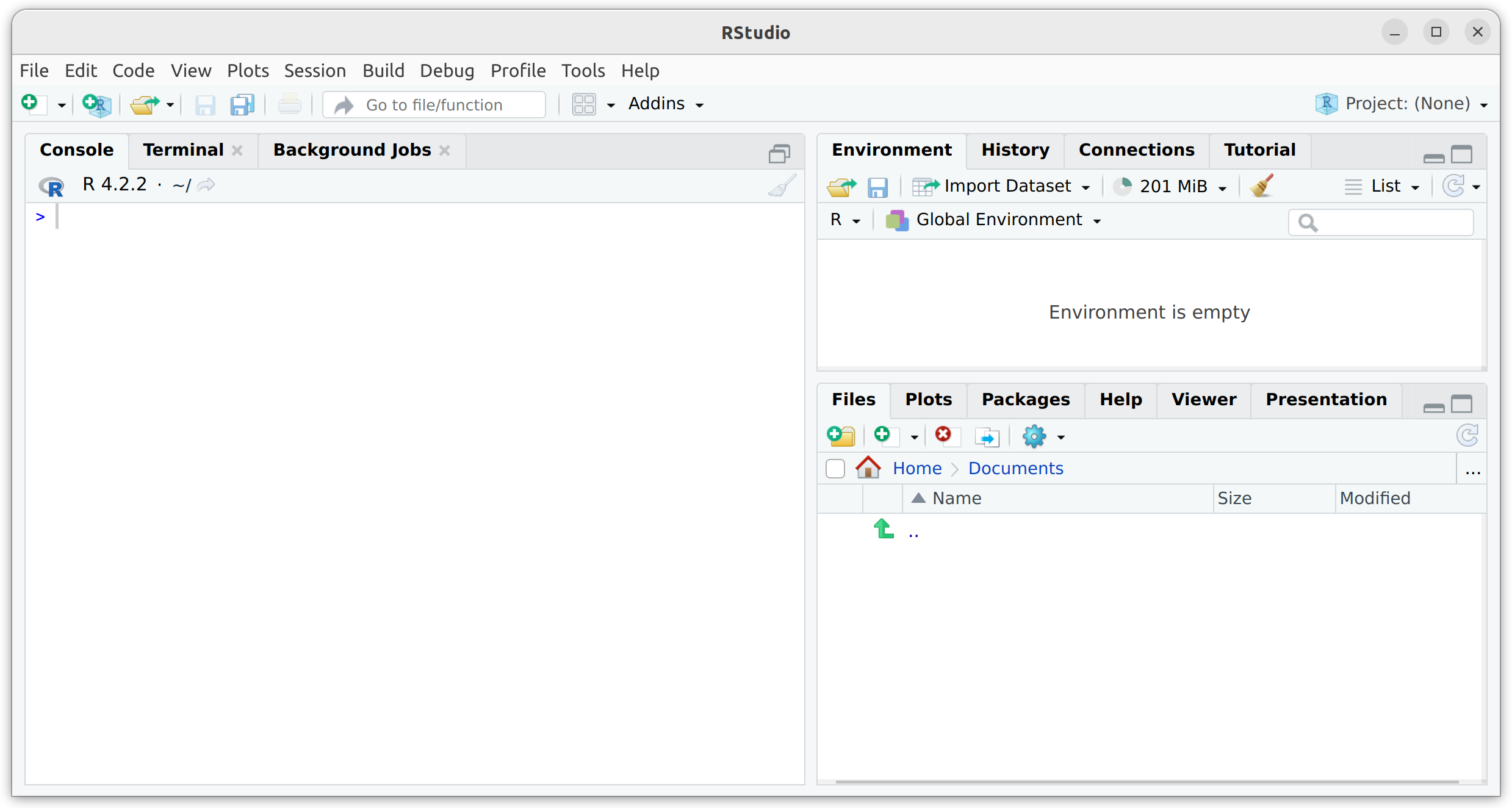
Task: Close the Background Jobs tab
Action: click(445, 151)
